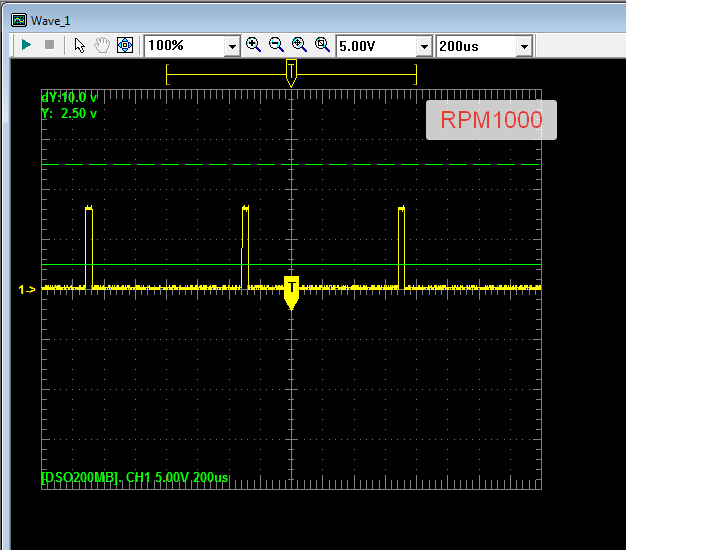Click the dY:10.0 v readout
The image size is (716, 550).
click(x=69, y=97)
